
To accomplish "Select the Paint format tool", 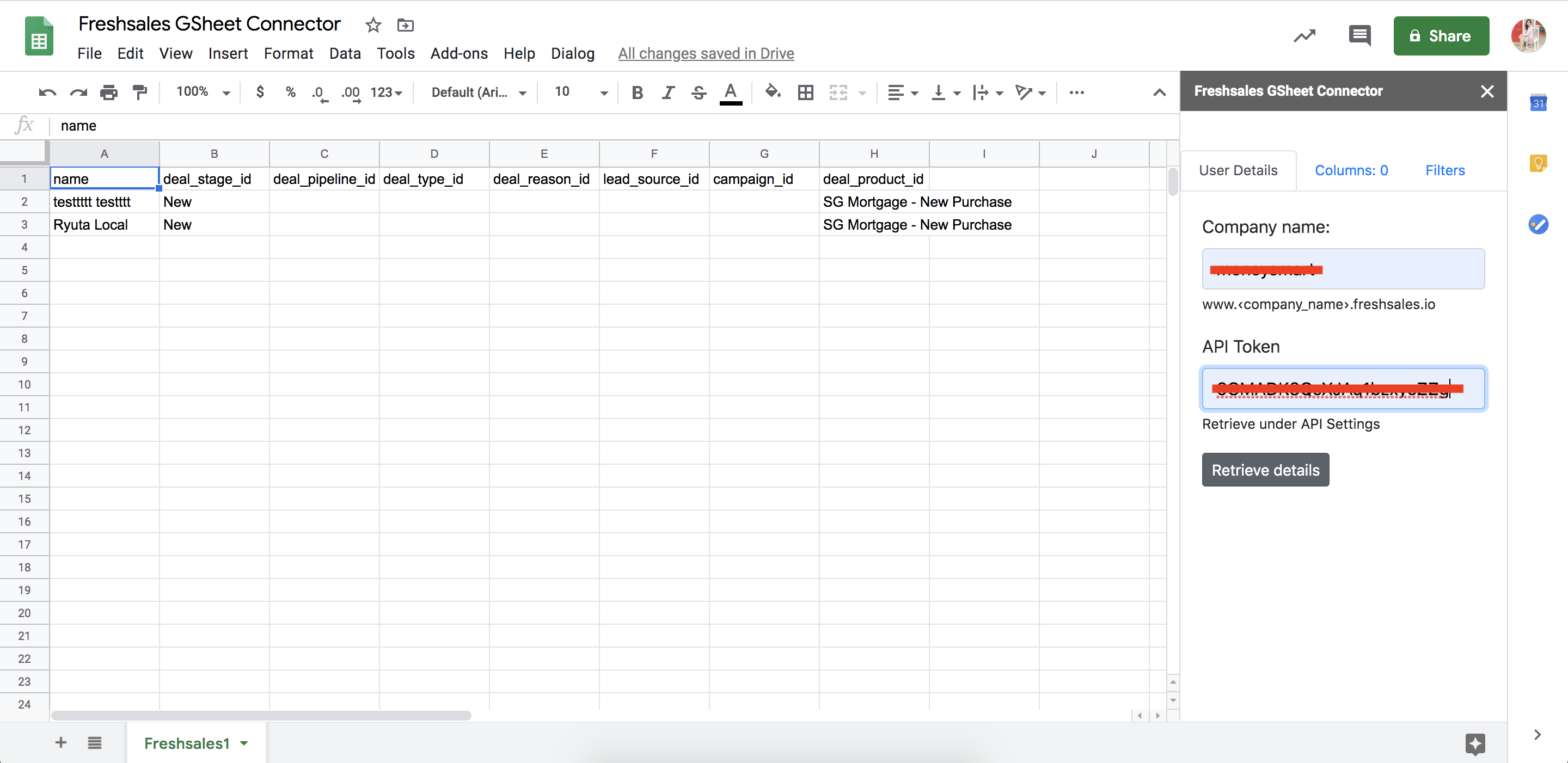I will click(140, 93).
